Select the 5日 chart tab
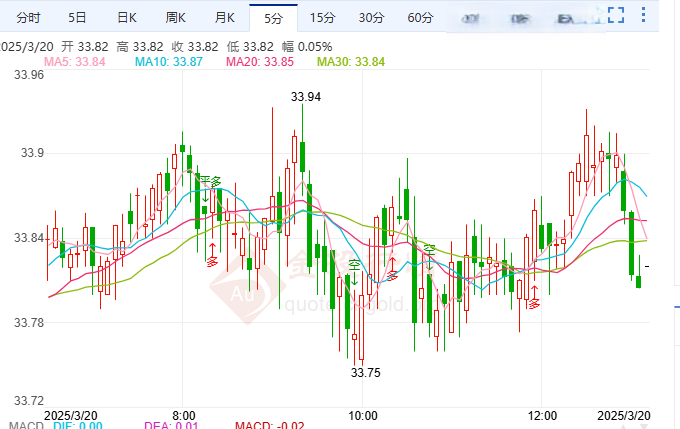 (77, 18)
